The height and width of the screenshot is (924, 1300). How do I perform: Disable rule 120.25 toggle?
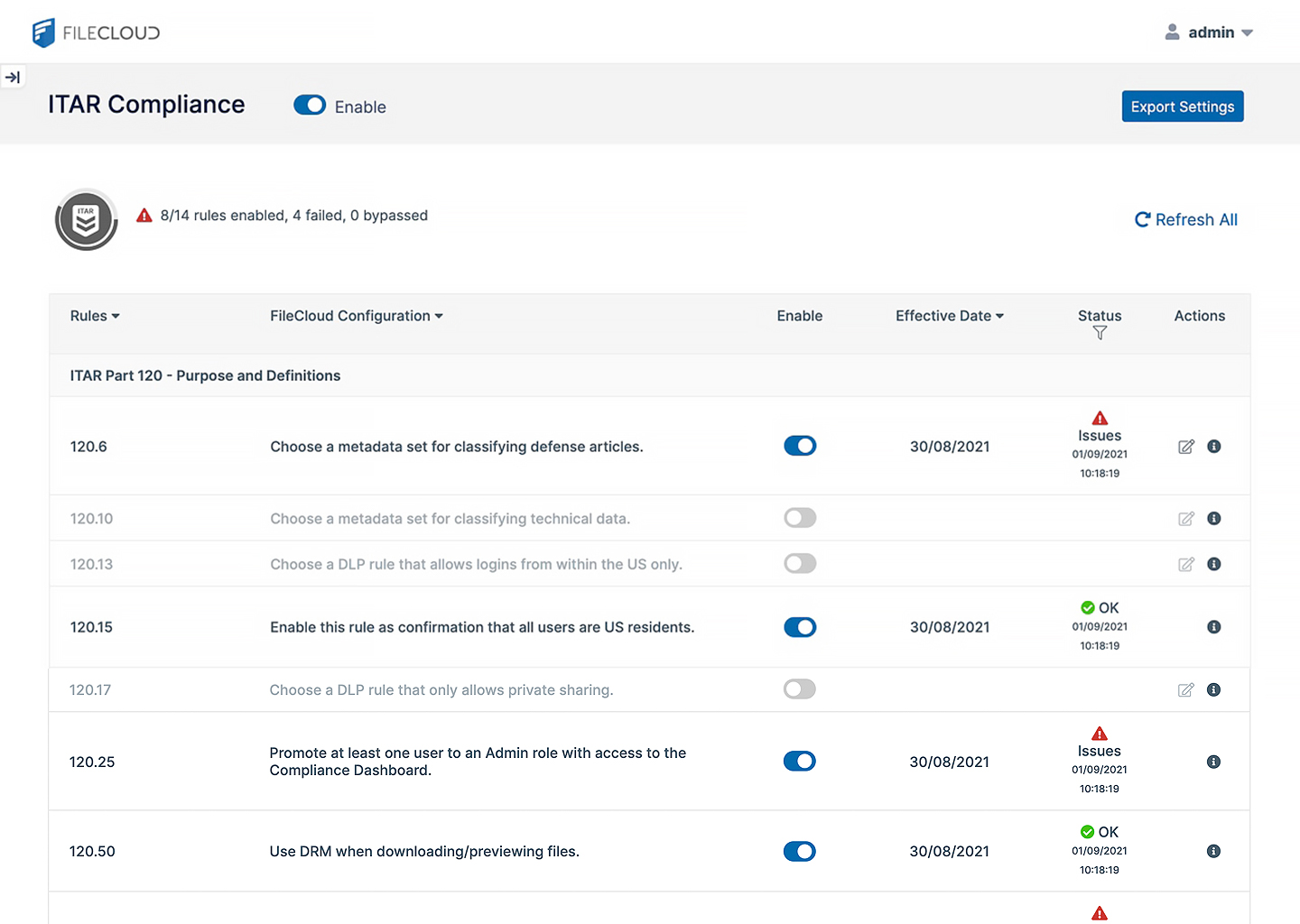click(x=800, y=762)
